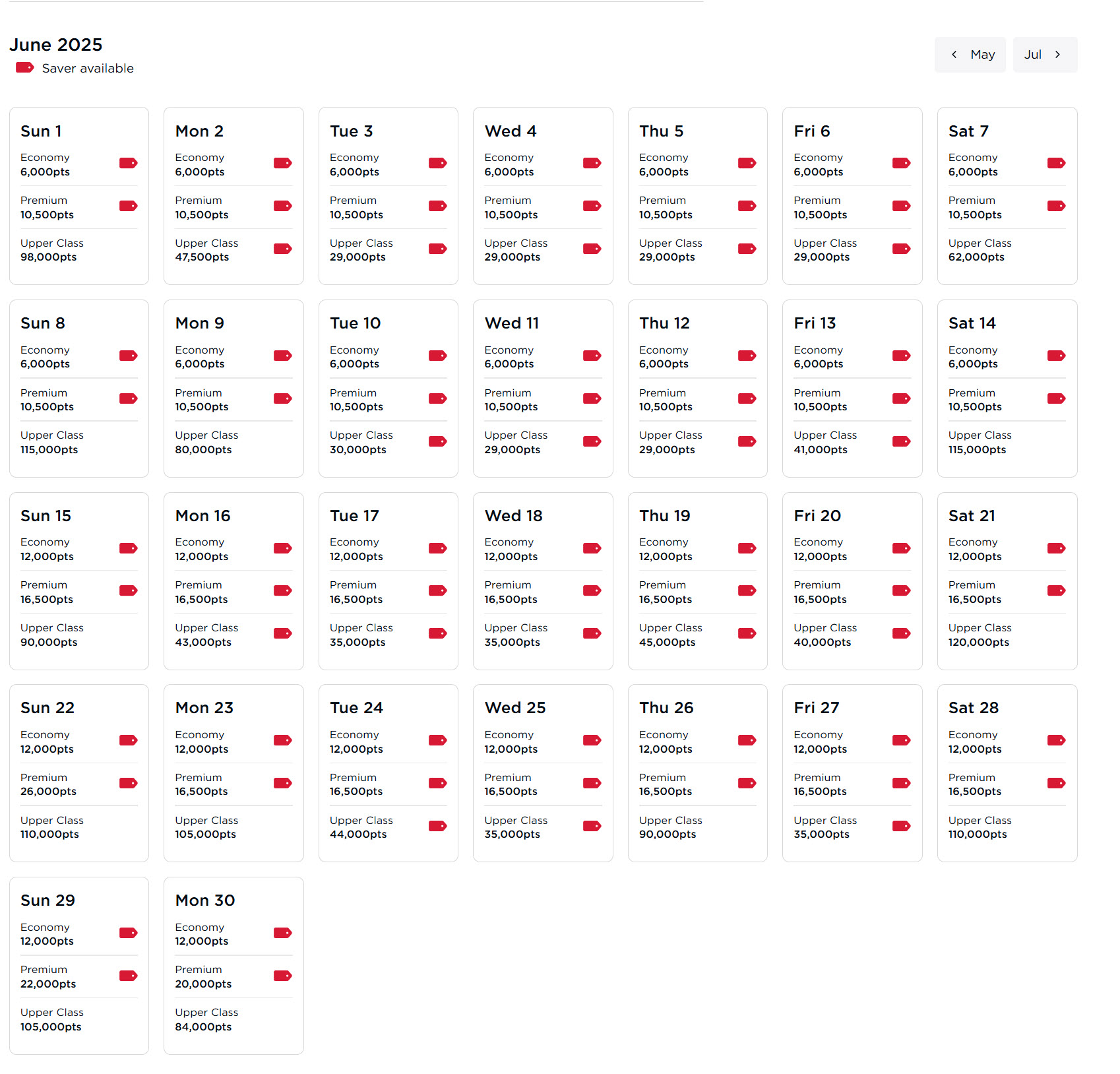Go to next month Jul
This screenshot has width=1120, height=1074.
pyautogui.click(x=1045, y=55)
